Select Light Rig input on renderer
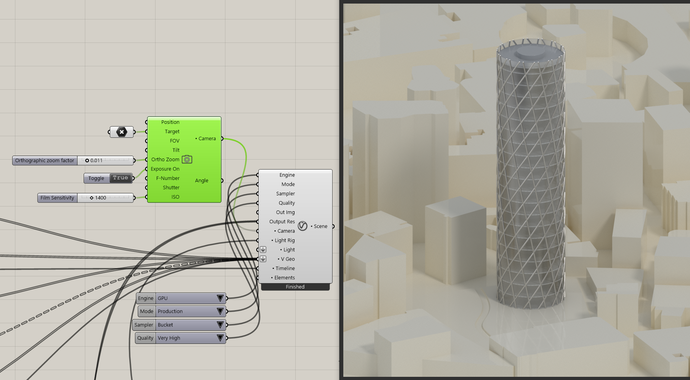The image size is (690, 380). tap(283, 240)
